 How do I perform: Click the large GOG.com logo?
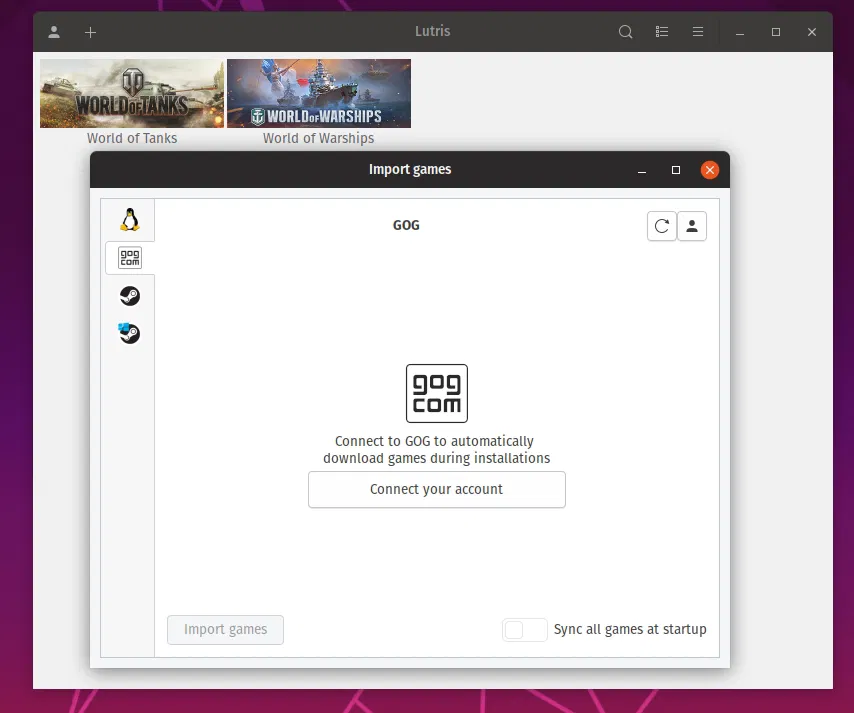coord(437,393)
